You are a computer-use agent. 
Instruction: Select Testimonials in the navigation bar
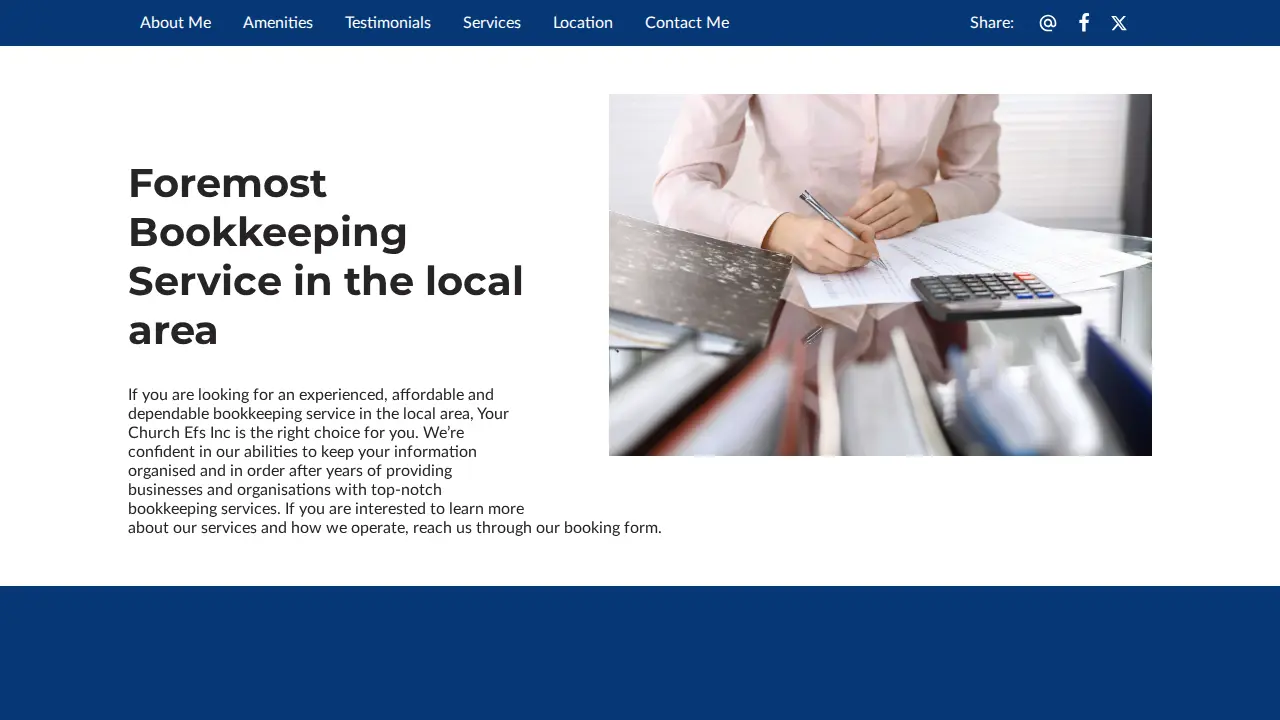click(388, 22)
